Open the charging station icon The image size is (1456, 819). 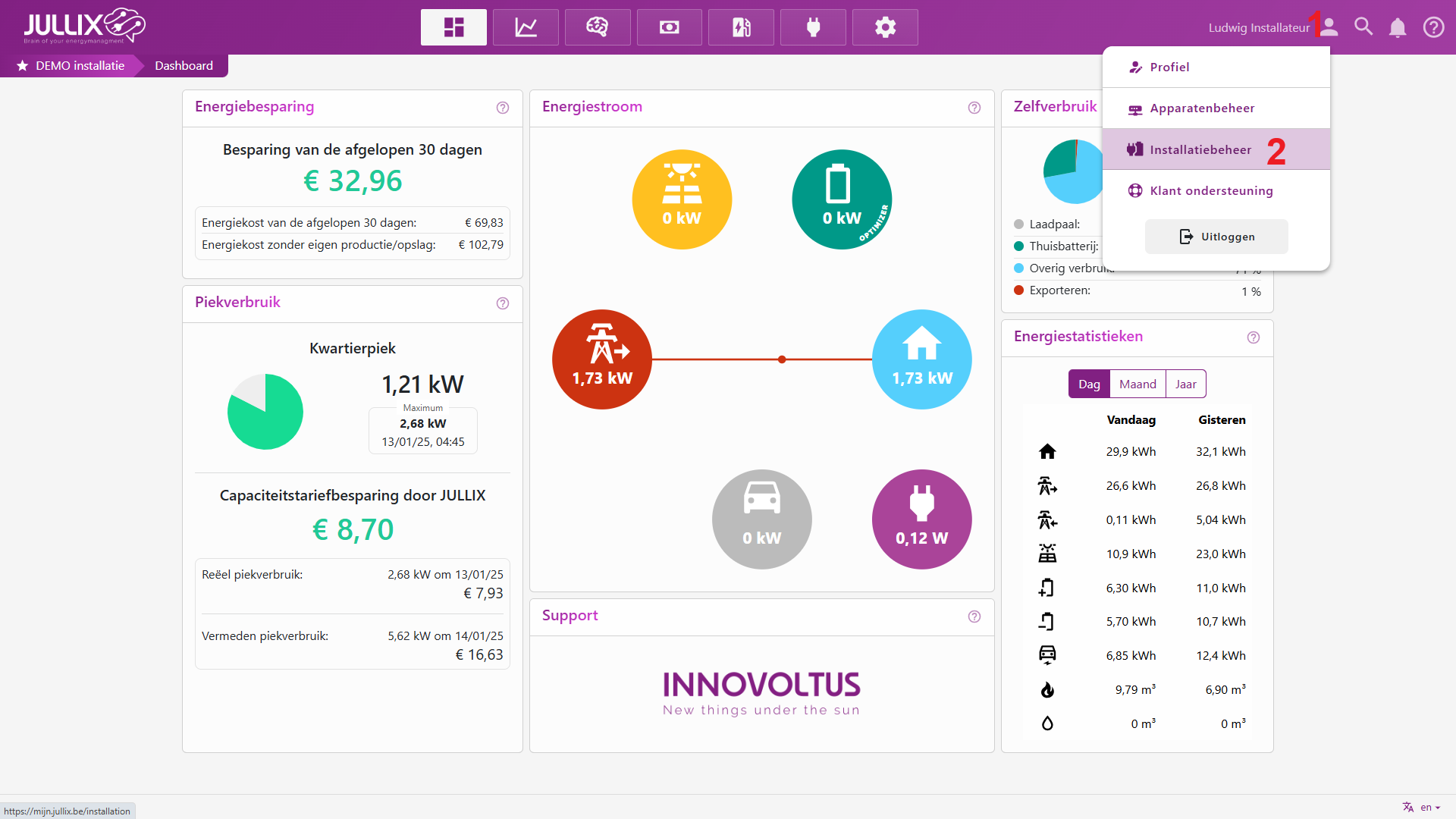coord(741,27)
